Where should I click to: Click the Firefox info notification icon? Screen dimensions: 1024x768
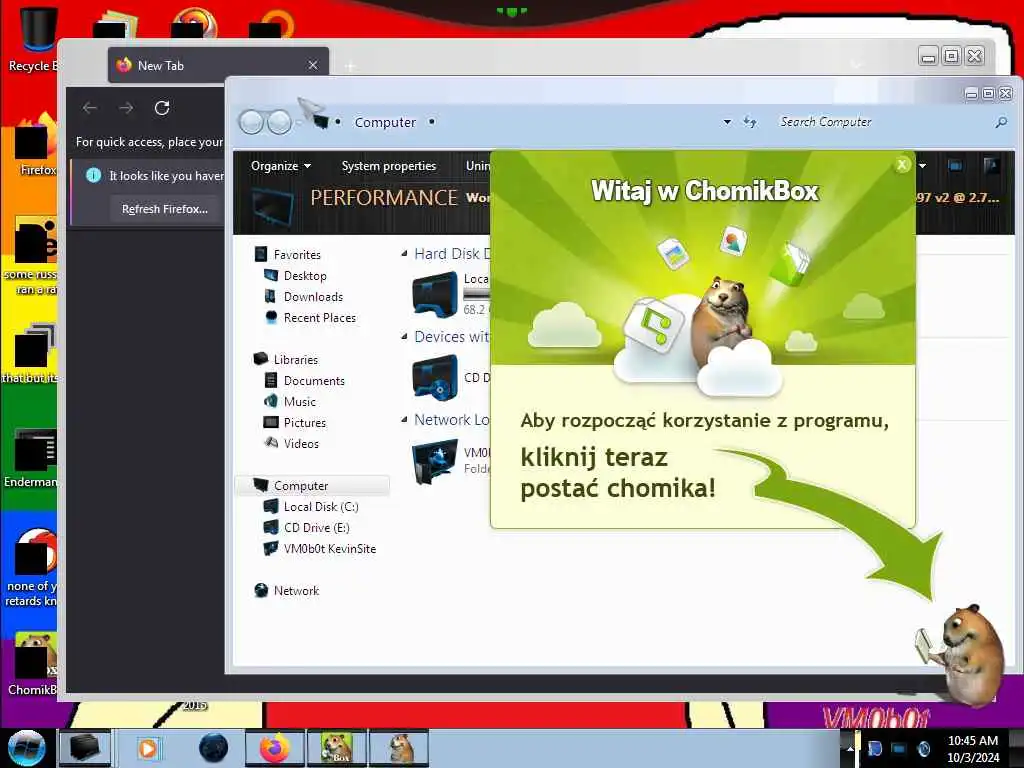coord(93,175)
